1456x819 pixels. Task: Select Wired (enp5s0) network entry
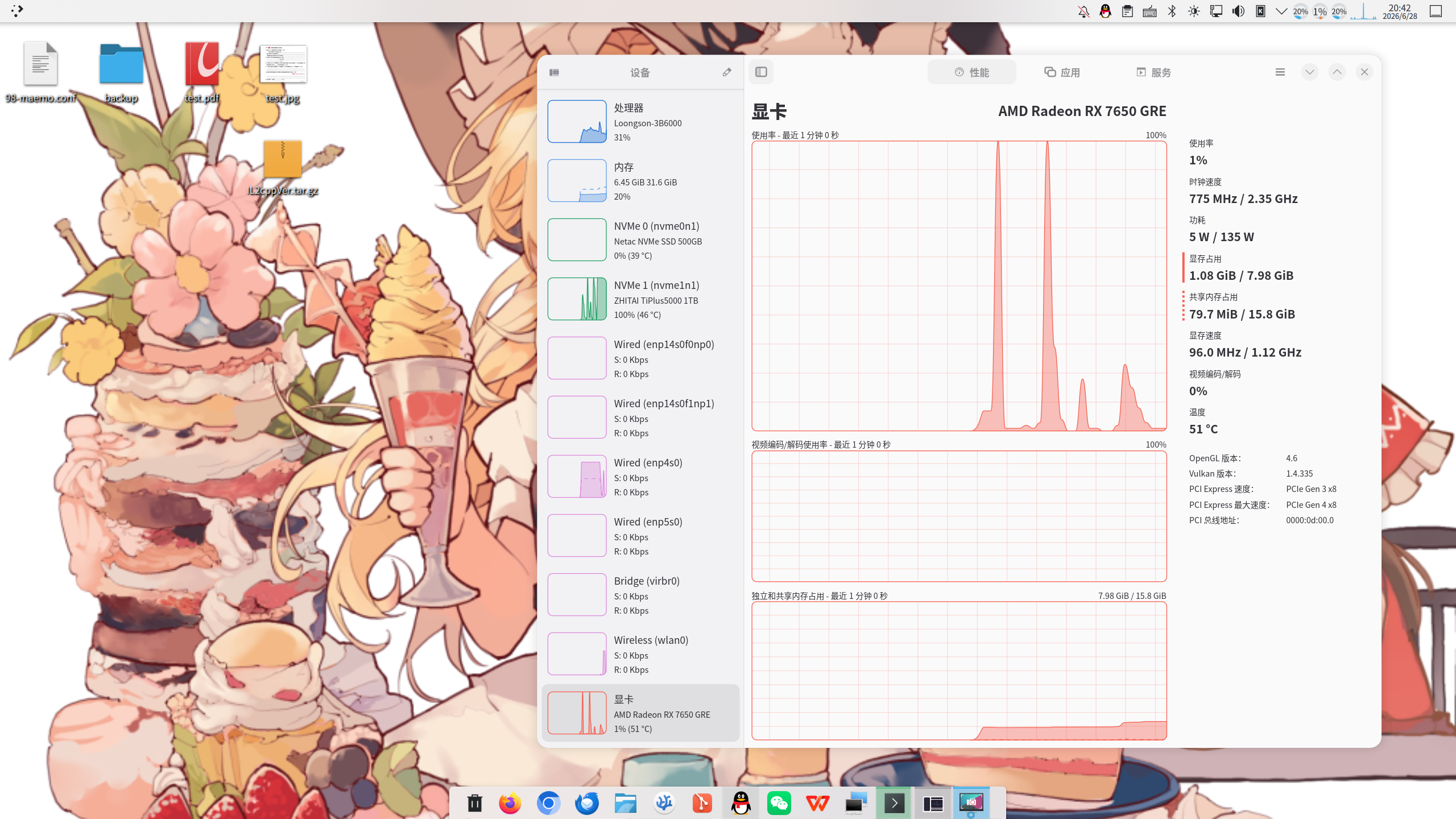click(640, 536)
